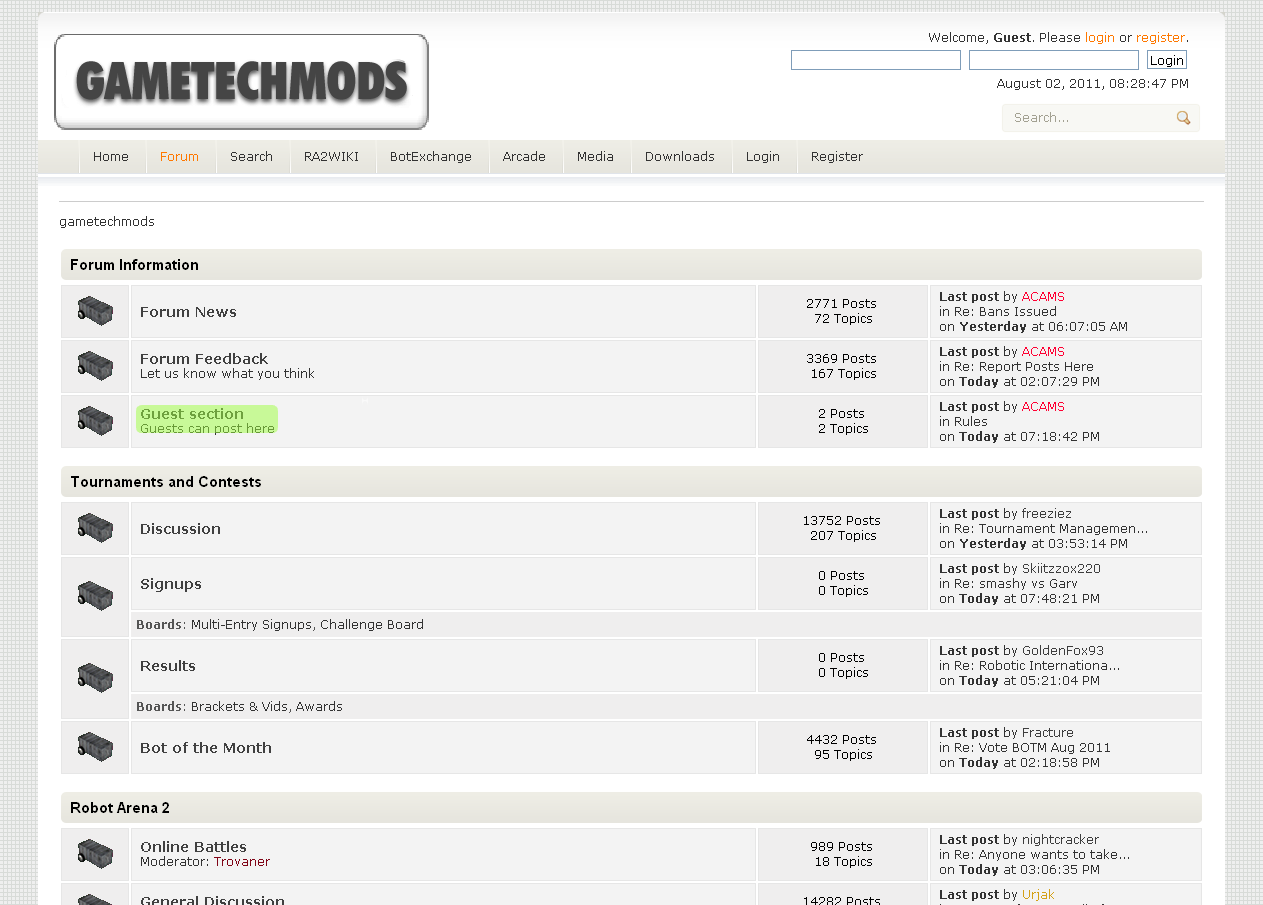Open freeziez's profile link

(x=1048, y=514)
